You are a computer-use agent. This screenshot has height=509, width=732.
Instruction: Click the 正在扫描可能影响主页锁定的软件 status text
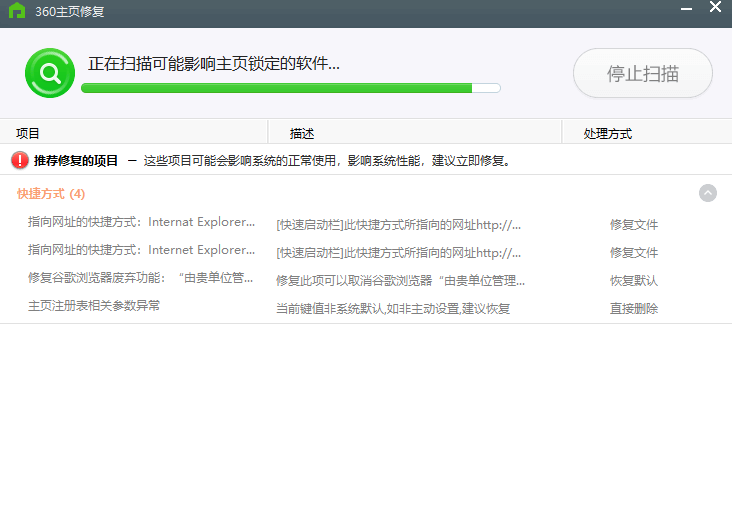[214, 64]
